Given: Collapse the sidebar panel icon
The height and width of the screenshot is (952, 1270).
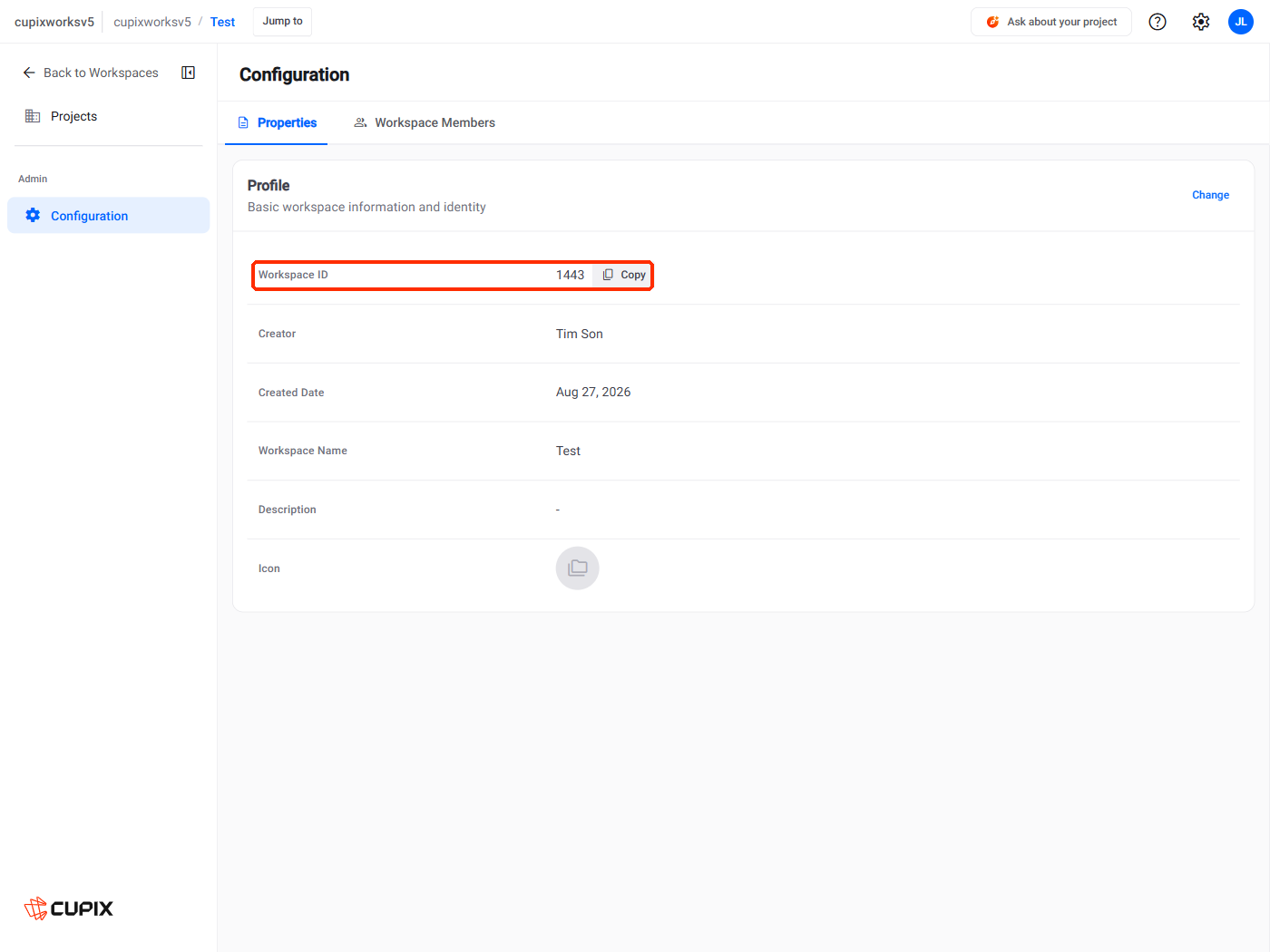Looking at the screenshot, I should [x=189, y=73].
